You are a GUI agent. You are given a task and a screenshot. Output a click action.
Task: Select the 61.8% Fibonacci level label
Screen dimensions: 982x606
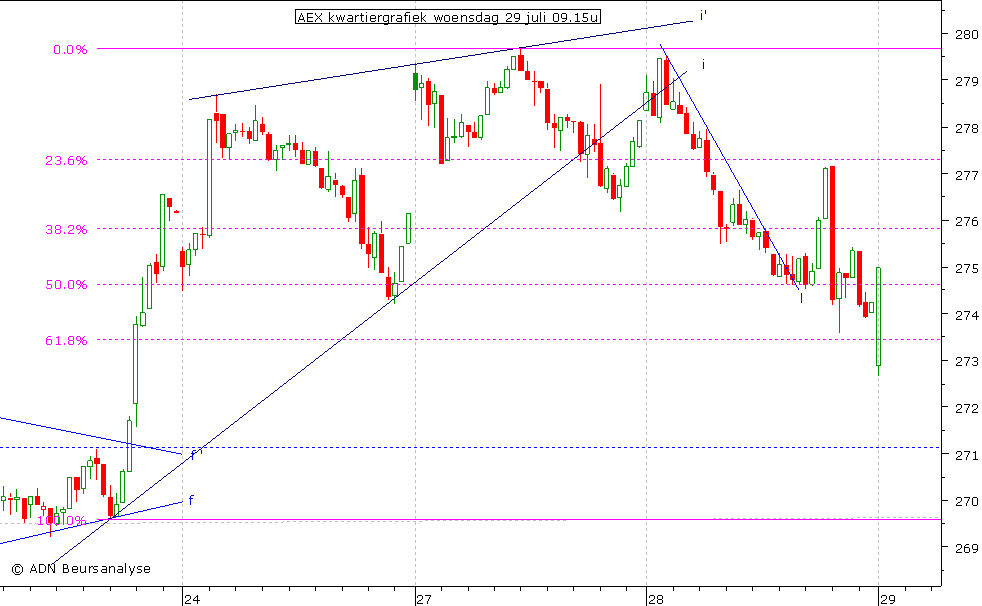pos(66,340)
